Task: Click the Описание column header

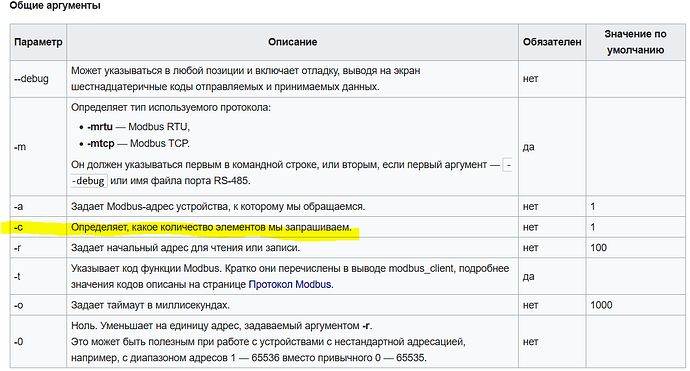Action: tap(292, 42)
